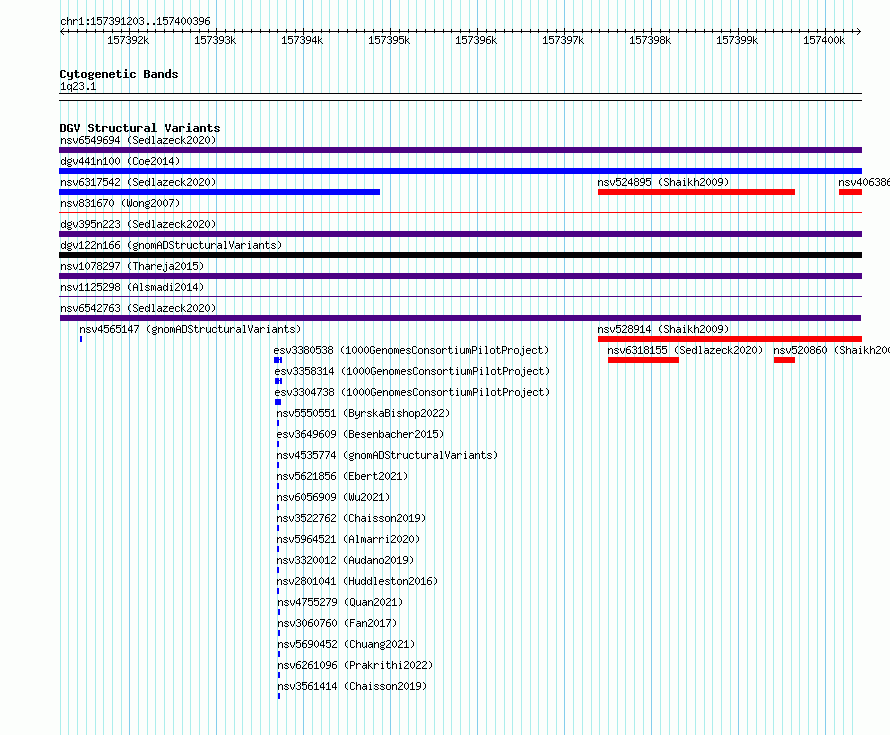Select the nsv3522762 (Chaisson2019) label

click(351, 518)
